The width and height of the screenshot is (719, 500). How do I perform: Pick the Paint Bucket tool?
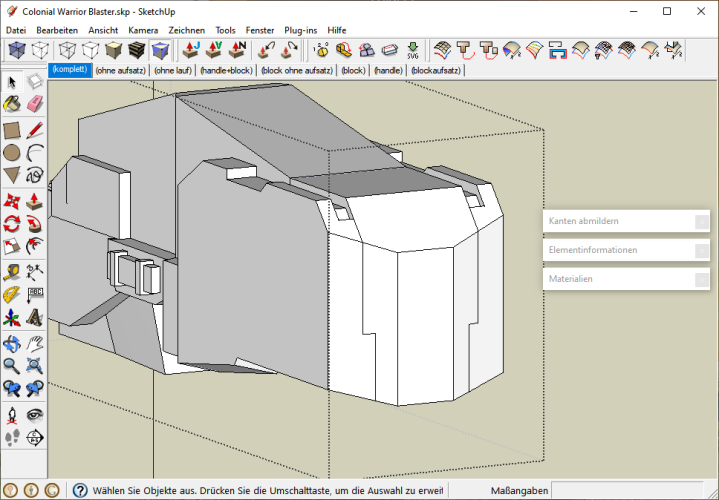click(12, 104)
